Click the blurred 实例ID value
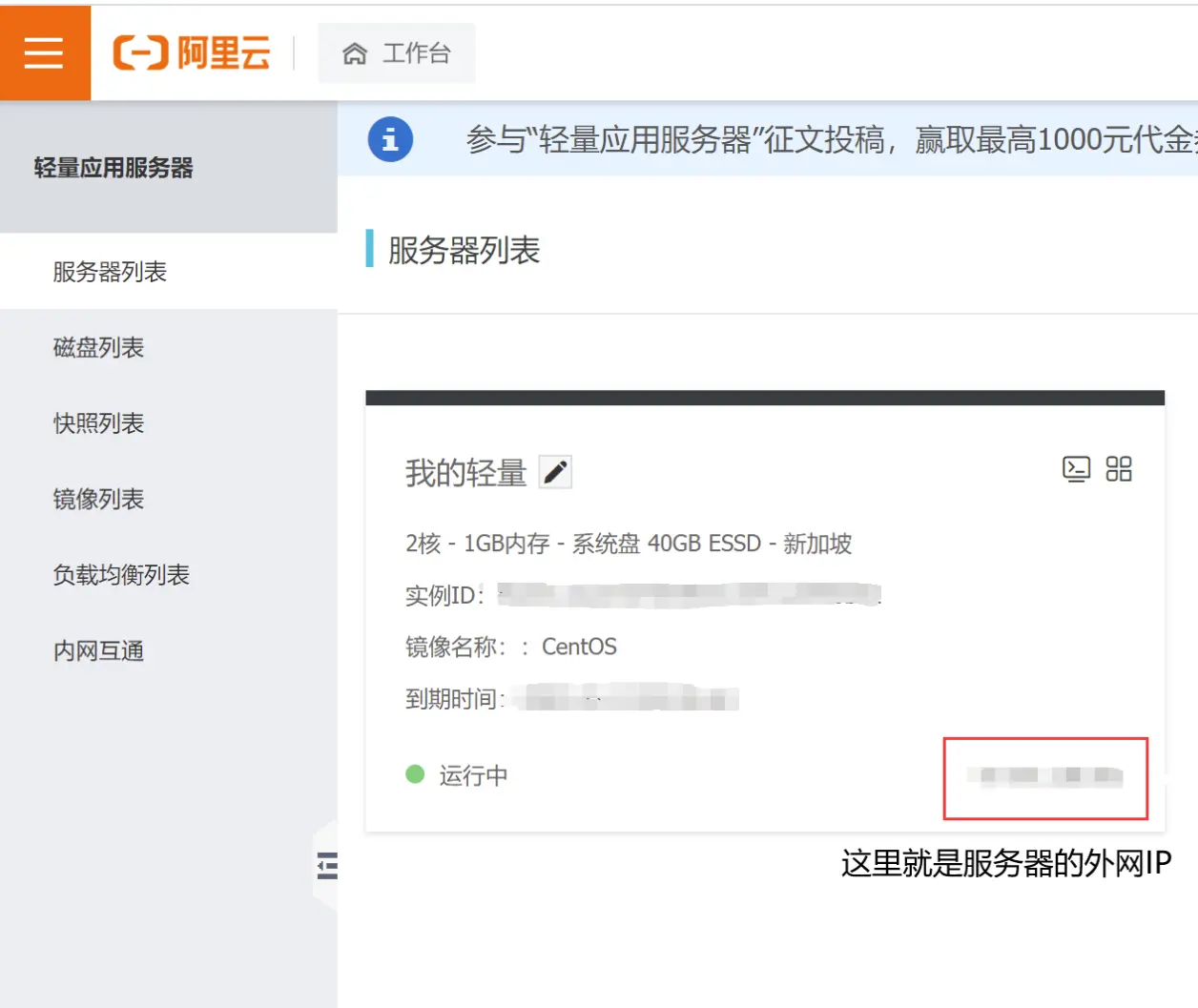Screen dimensions: 1198x1008 tap(689, 594)
